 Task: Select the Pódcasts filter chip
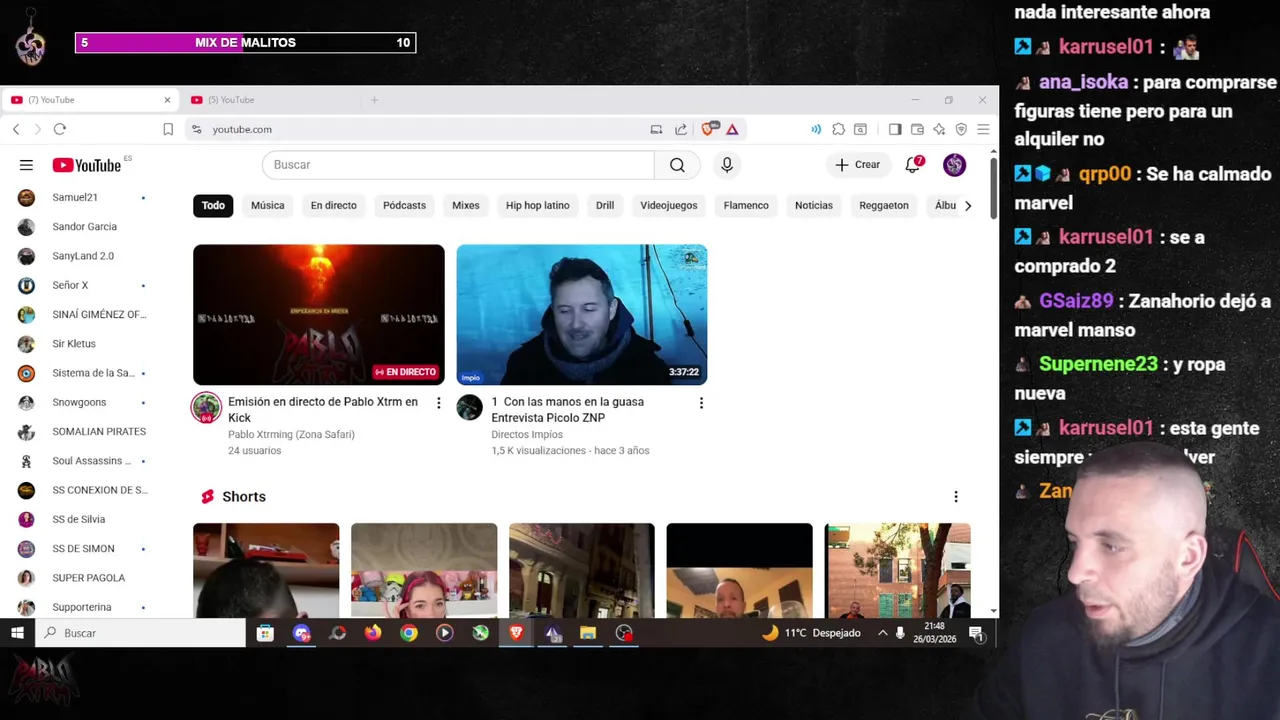[x=404, y=205]
